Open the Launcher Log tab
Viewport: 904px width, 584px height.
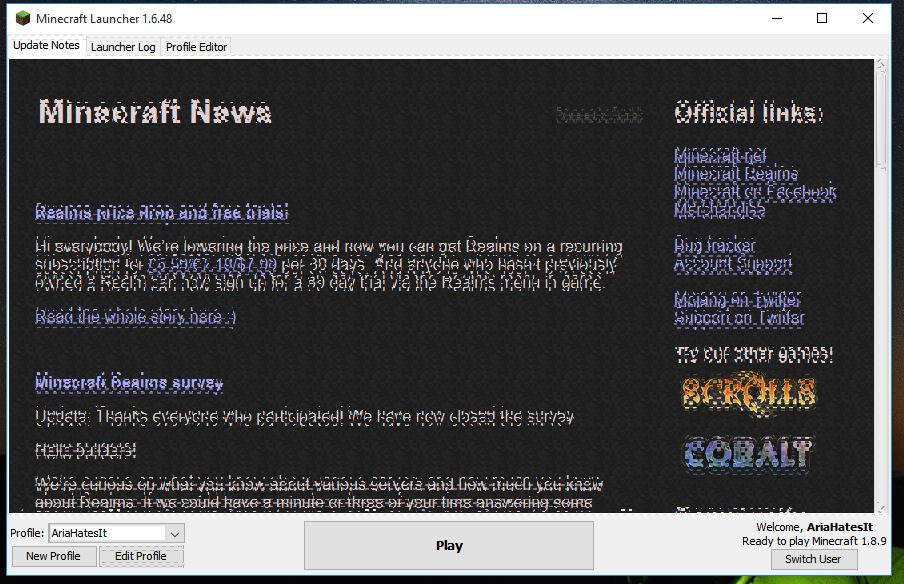click(x=123, y=47)
